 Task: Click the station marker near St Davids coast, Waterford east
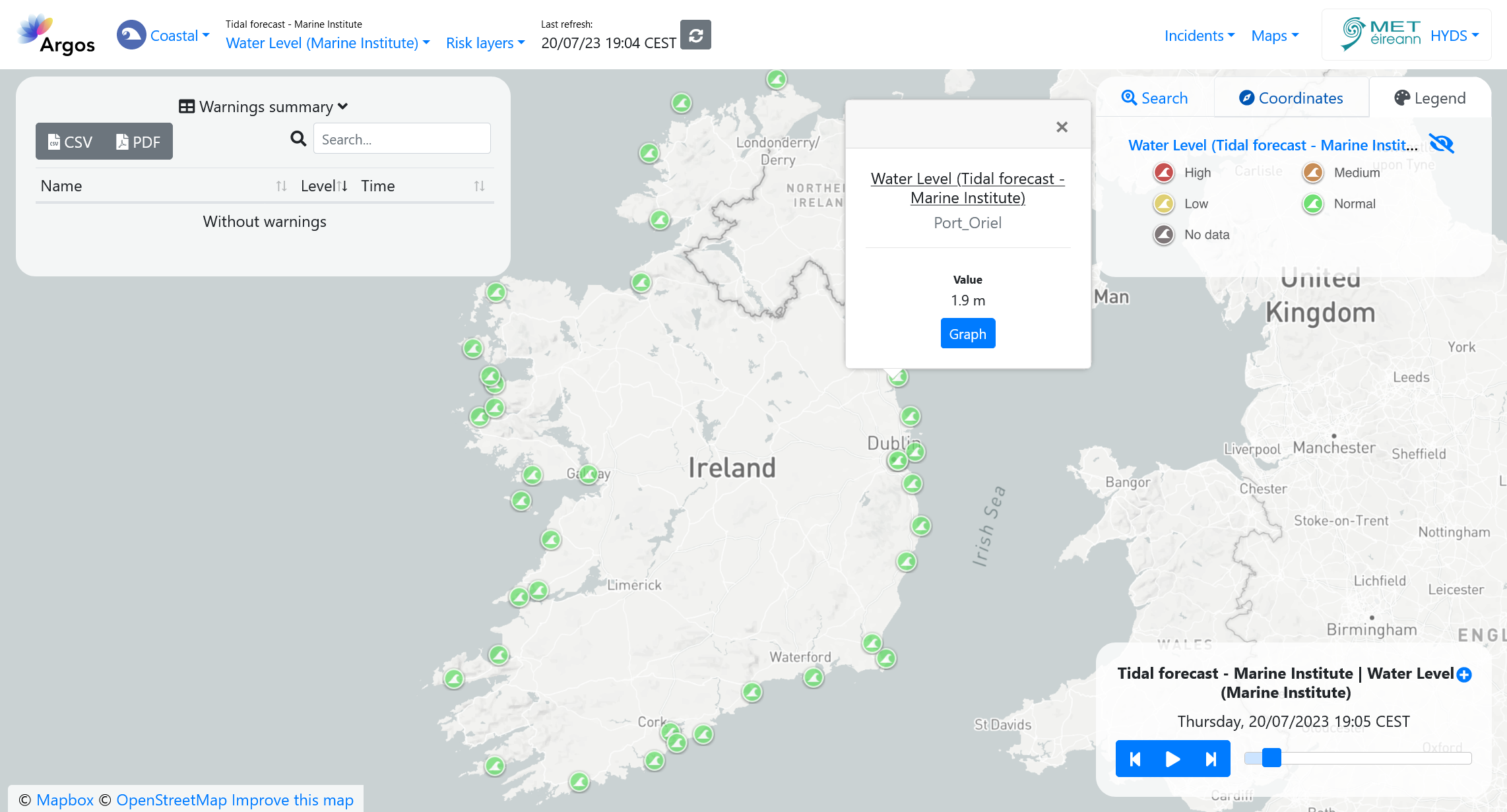click(886, 658)
